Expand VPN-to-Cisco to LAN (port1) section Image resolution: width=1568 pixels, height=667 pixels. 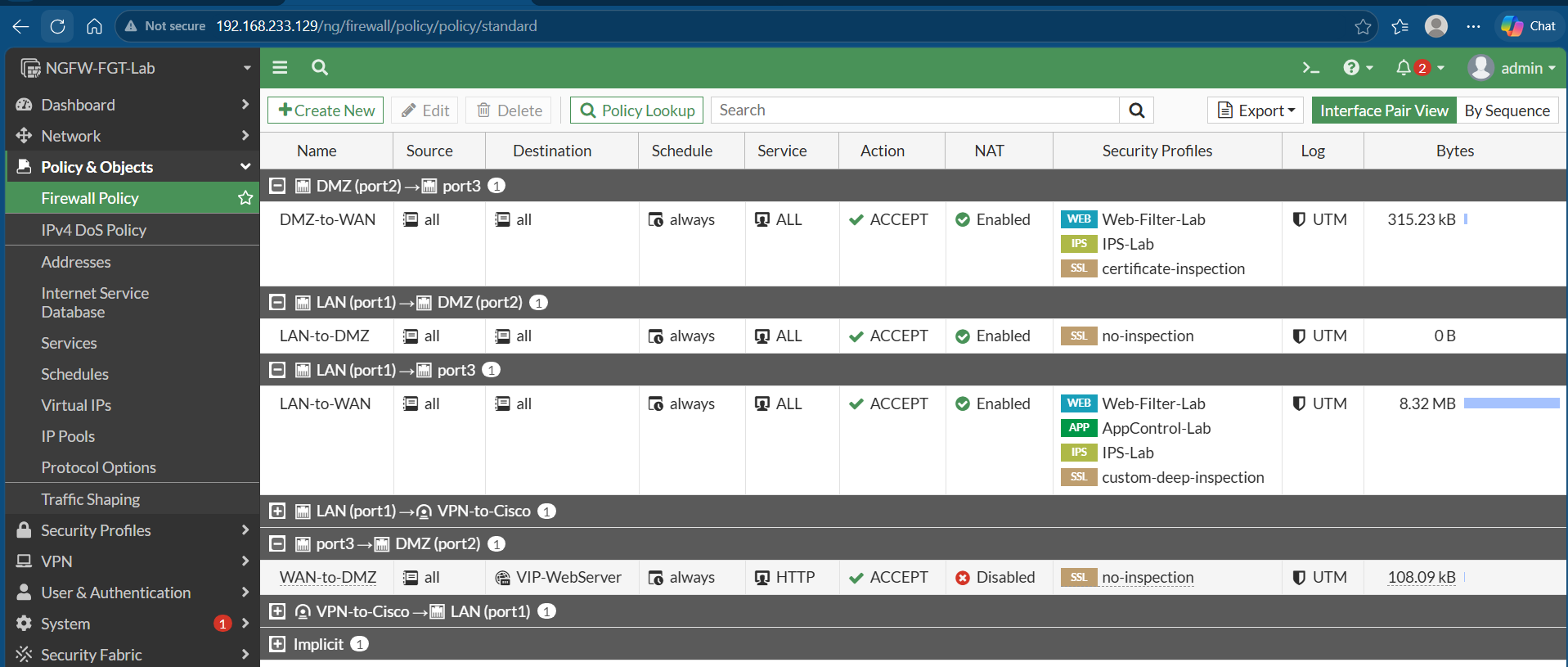278,611
